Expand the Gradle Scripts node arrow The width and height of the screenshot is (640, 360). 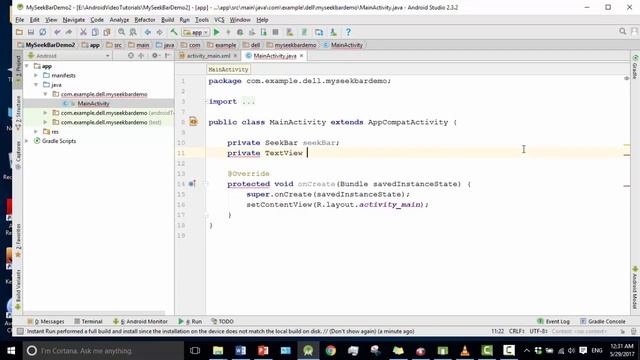(27, 141)
